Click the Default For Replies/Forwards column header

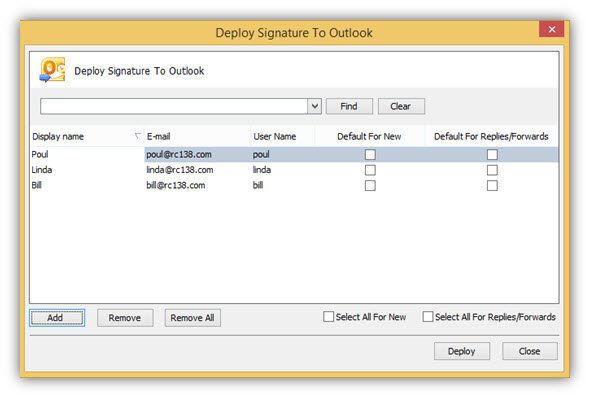(491, 137)
